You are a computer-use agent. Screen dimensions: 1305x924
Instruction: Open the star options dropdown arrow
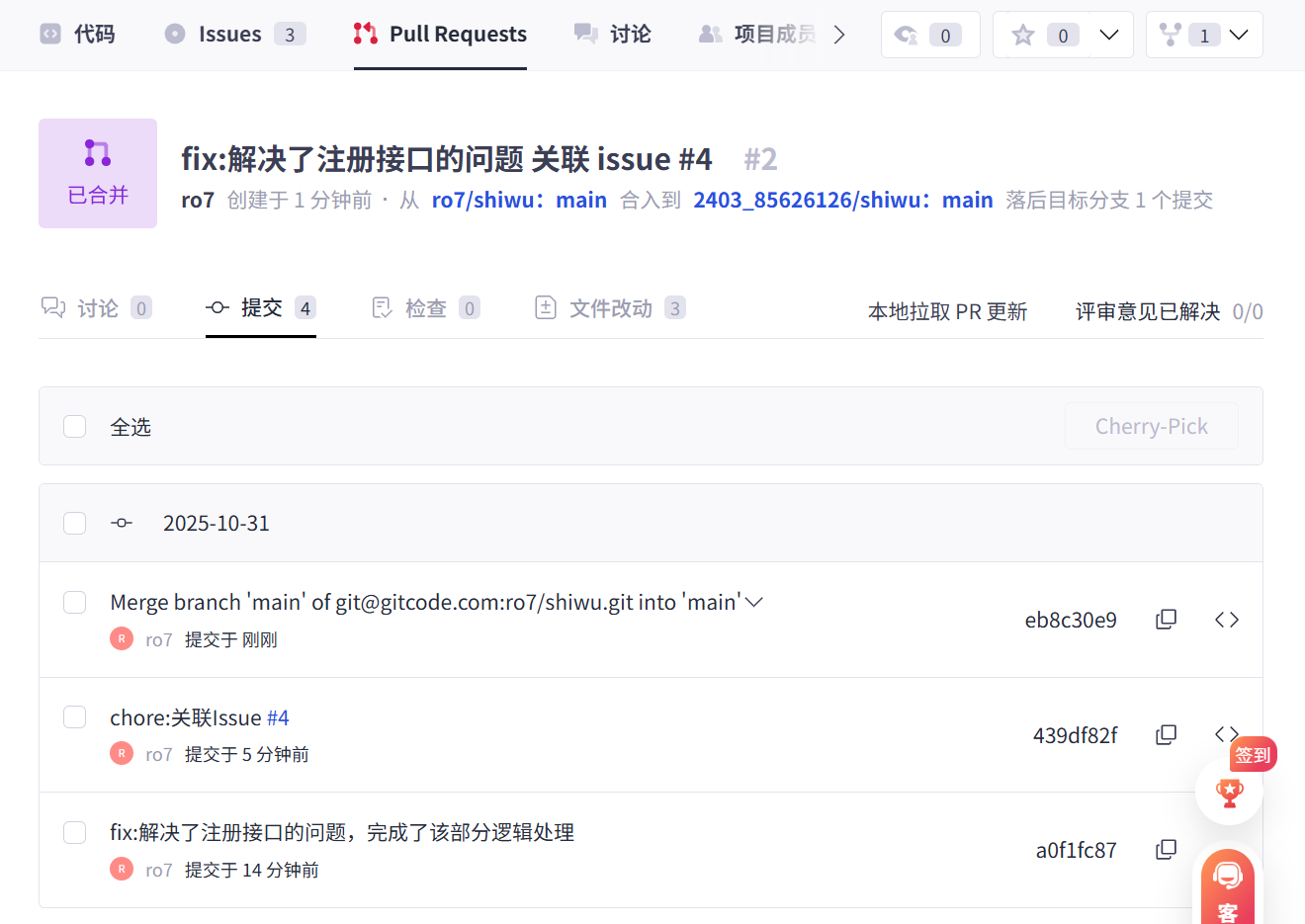pos(1109,35)
